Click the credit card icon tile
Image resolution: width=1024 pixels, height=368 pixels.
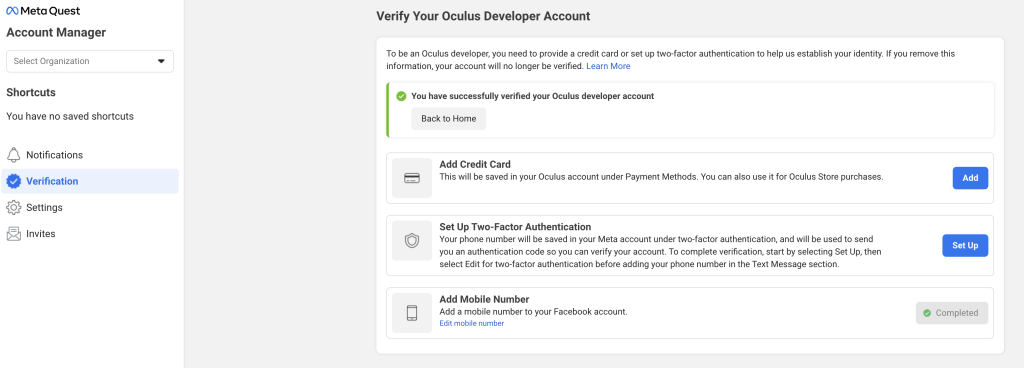(x=412, y=178)
